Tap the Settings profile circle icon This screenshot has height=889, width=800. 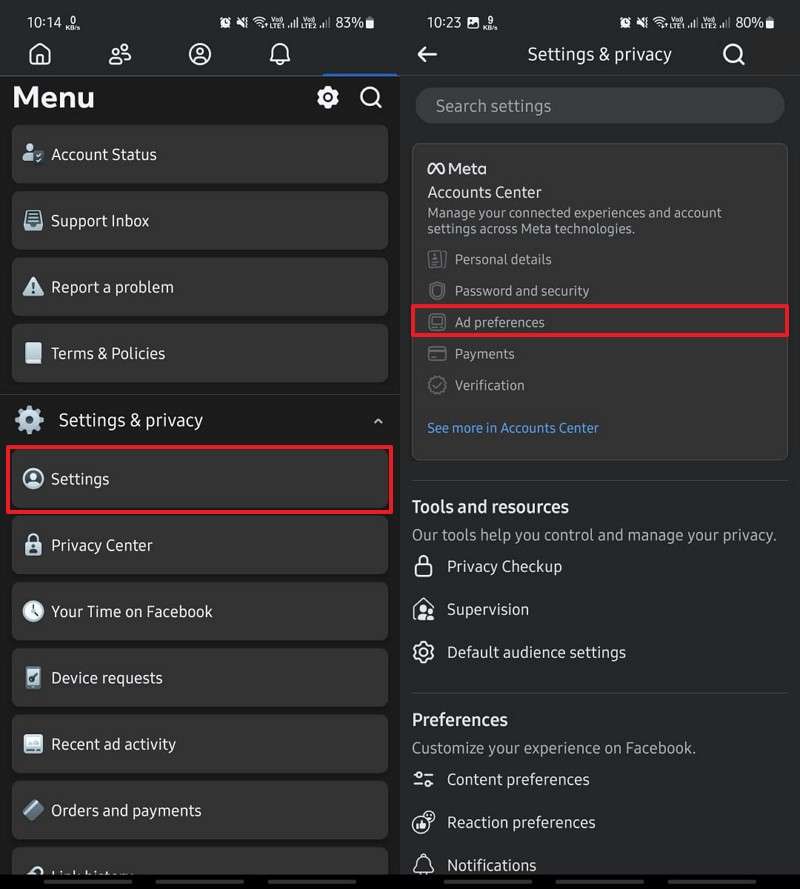pyautogui.click(x=33, y=479)
